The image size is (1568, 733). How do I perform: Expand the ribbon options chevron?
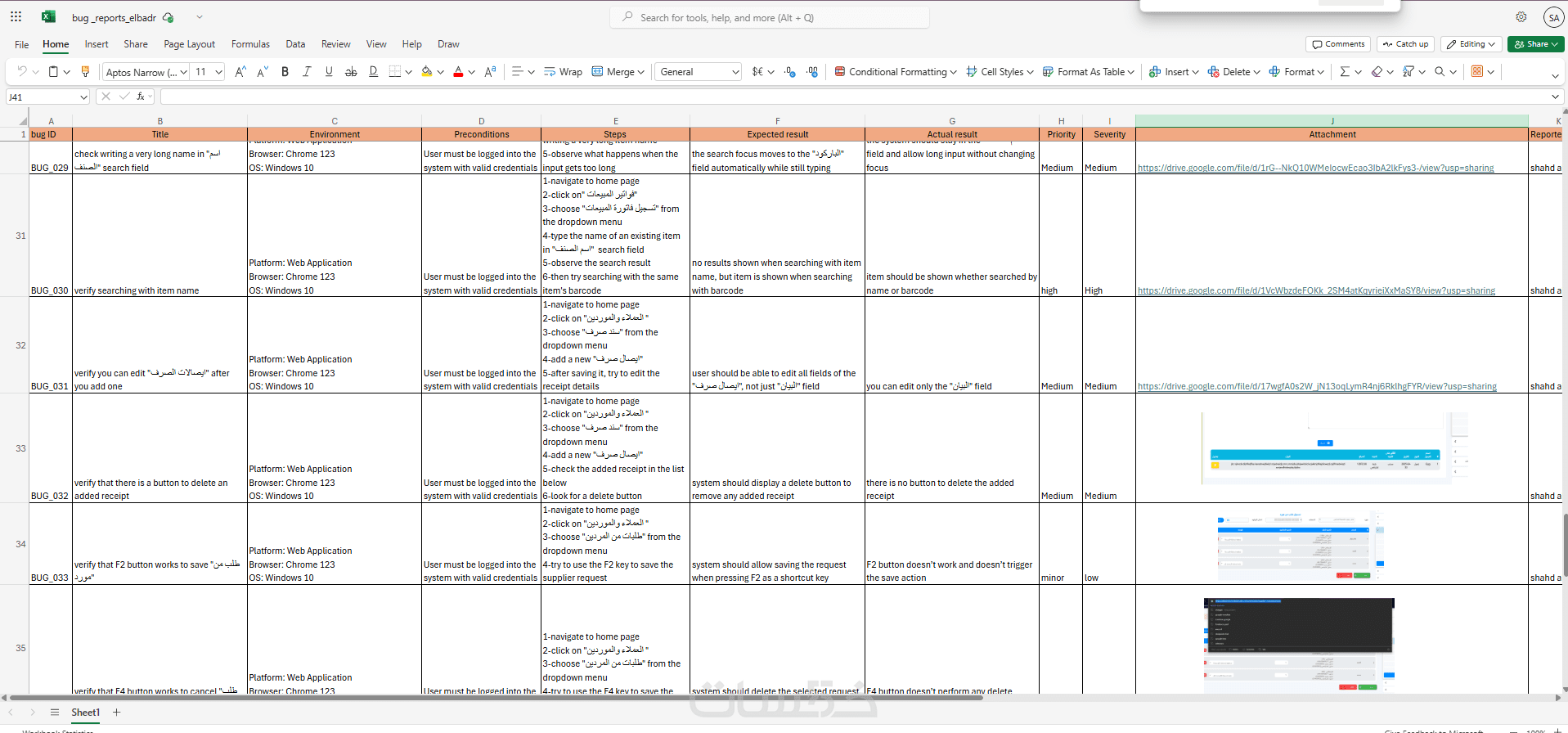point(1555,75)
